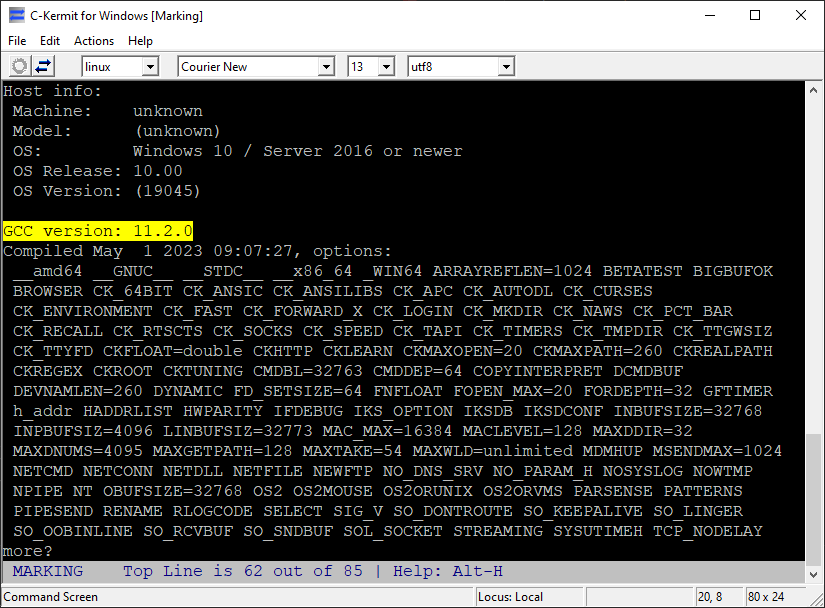The width and height of the screenshot is (825, 608).
Task: Click the 'Model: (unknown)' line
Action: (116, 131)
